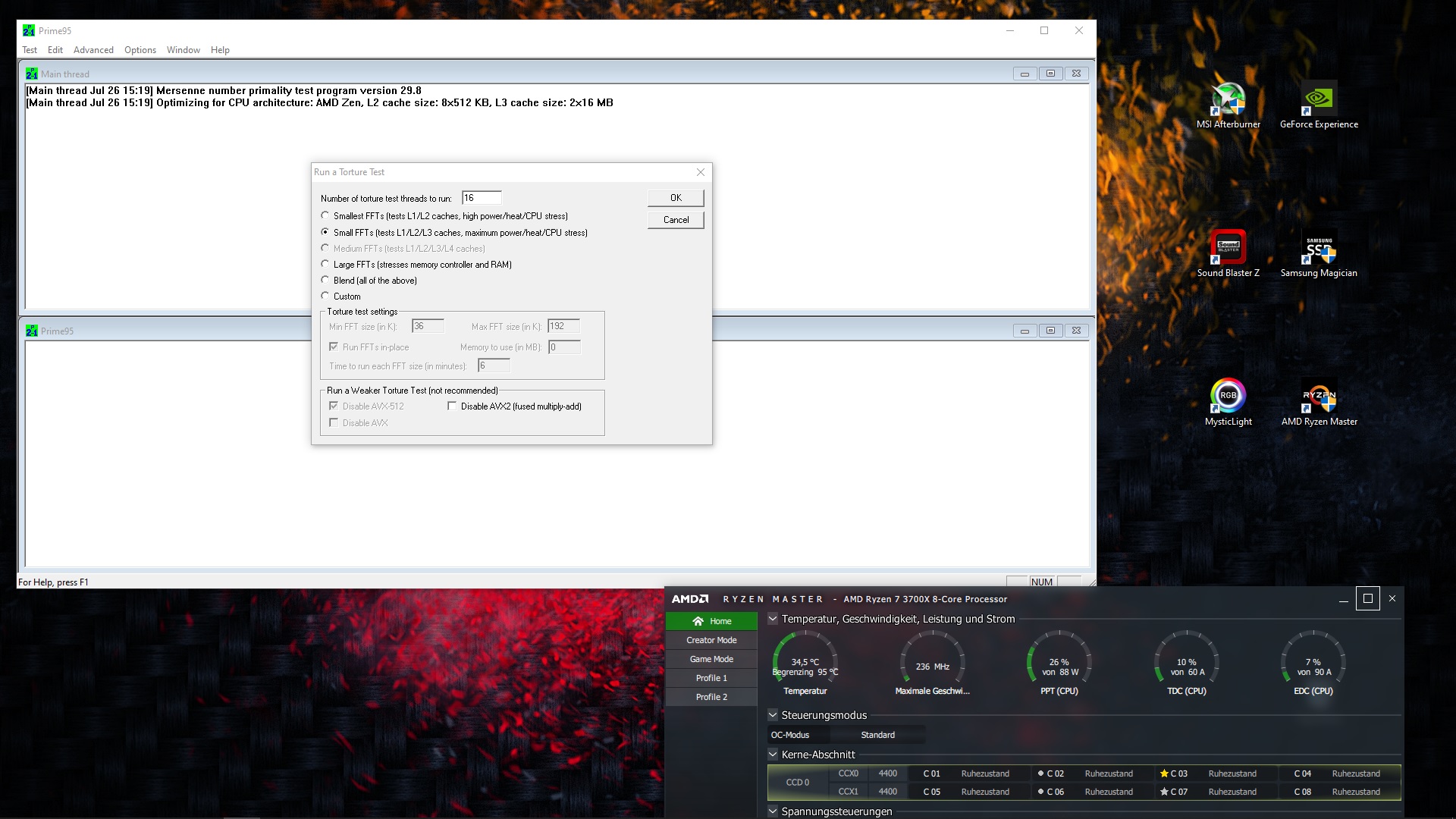Open the GeForce Experience desktop shortcut
1456x819 pixels.
1319,99
